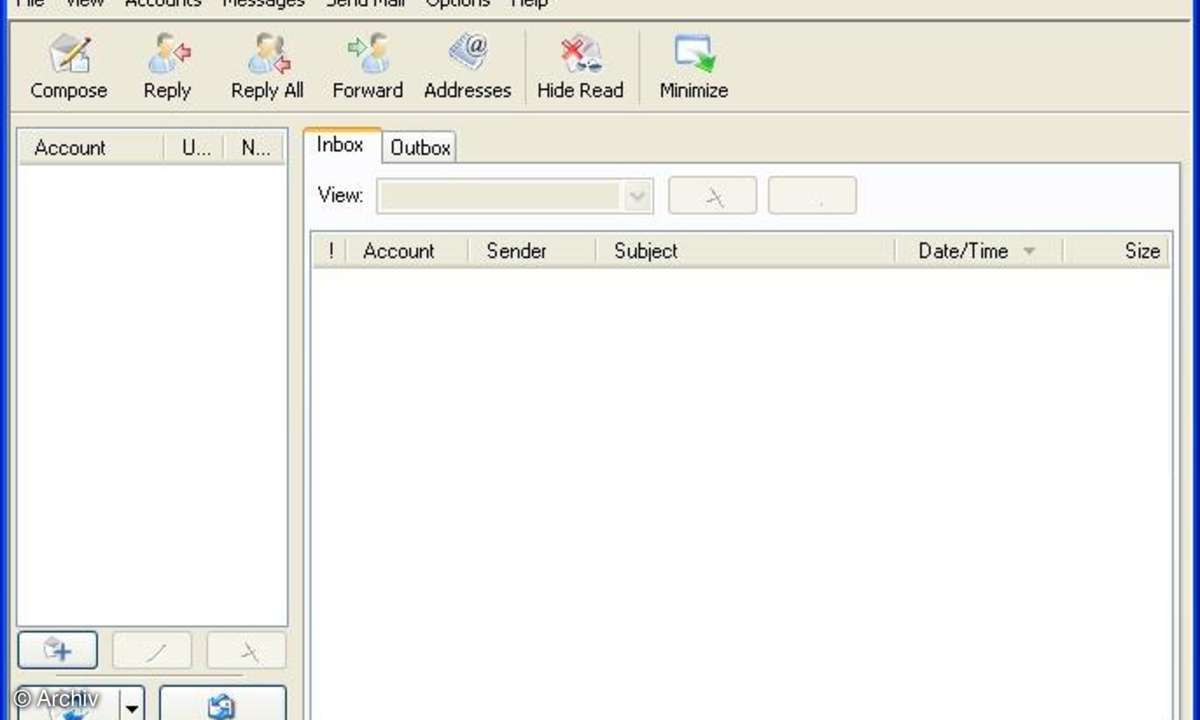Open the Send Mail menu
This screenshot has width=1200, height=720.
365,3
